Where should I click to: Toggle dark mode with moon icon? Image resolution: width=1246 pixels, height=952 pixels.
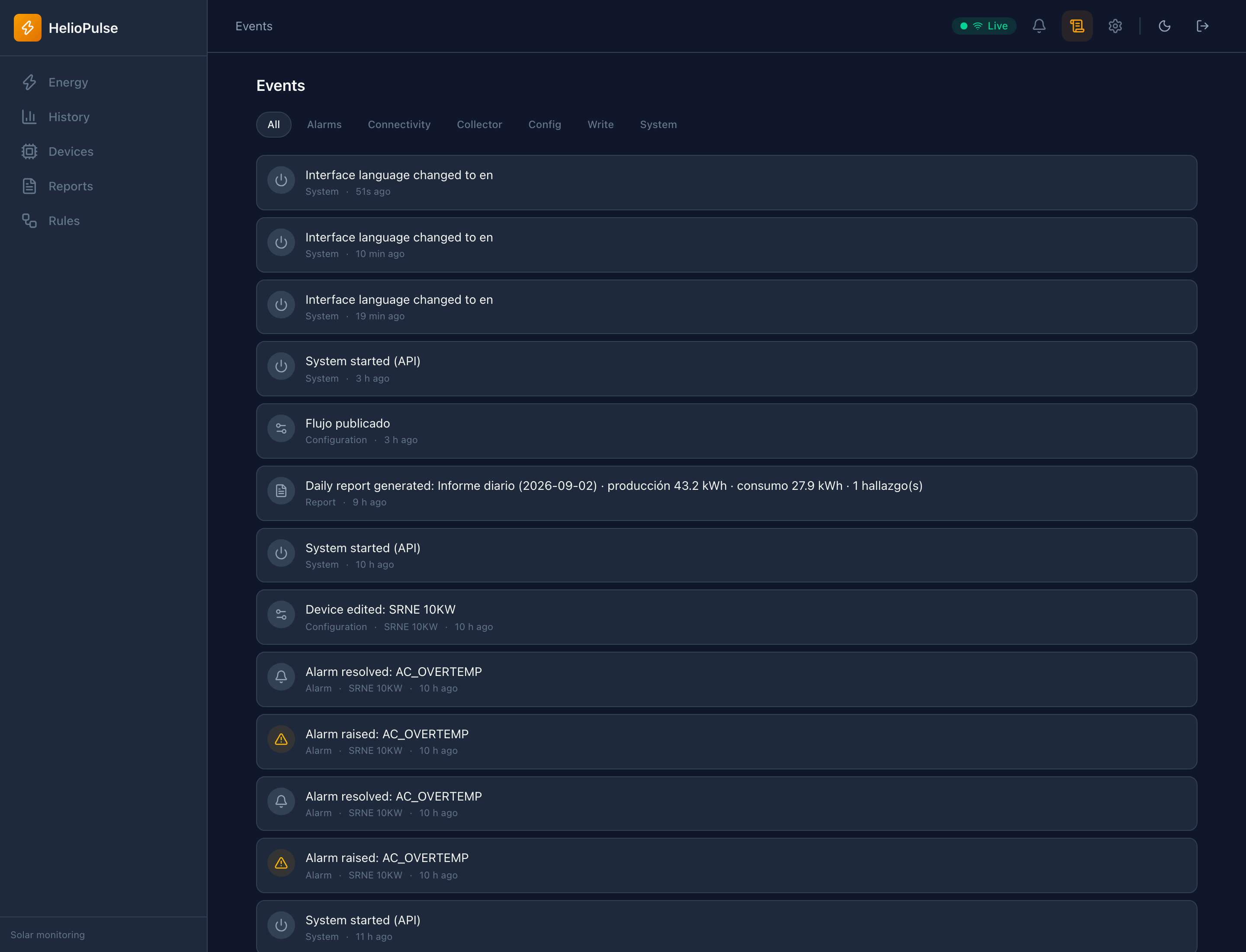(1164, 26)
